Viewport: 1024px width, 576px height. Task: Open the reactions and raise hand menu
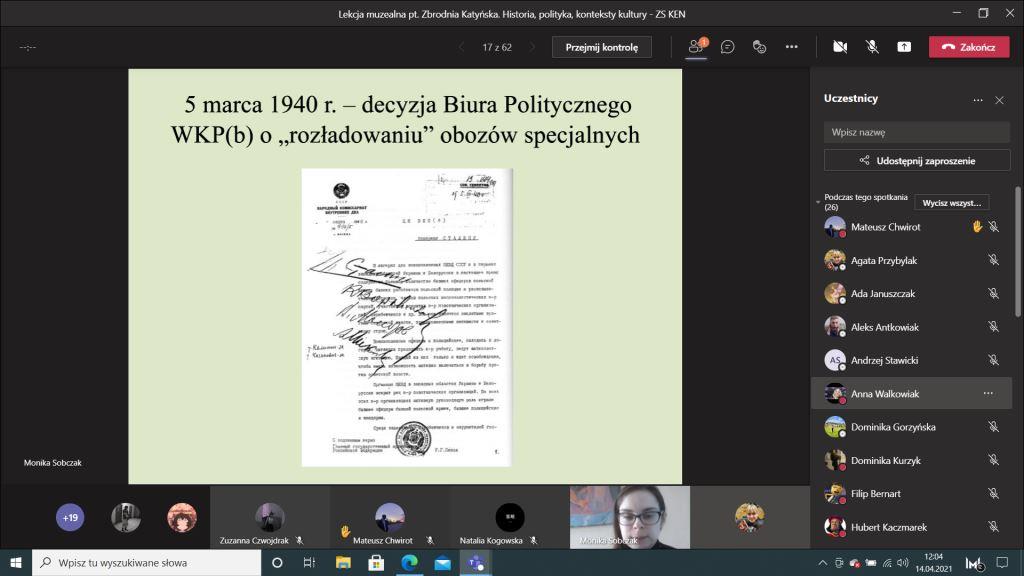tap(759, 47)
